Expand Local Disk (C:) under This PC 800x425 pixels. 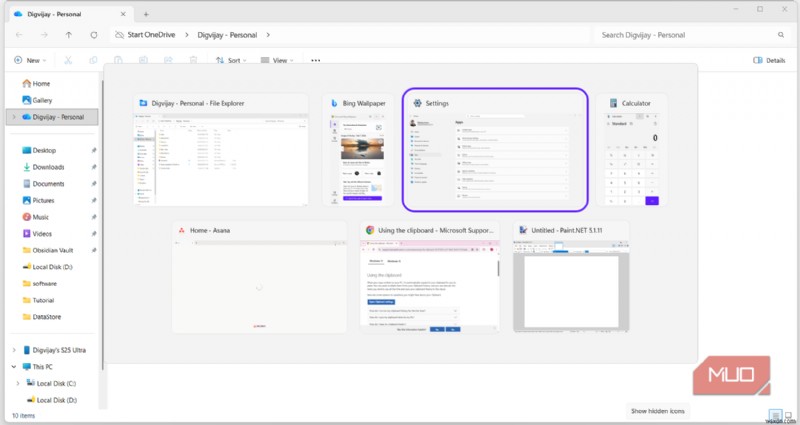click(x=18, y=383)
